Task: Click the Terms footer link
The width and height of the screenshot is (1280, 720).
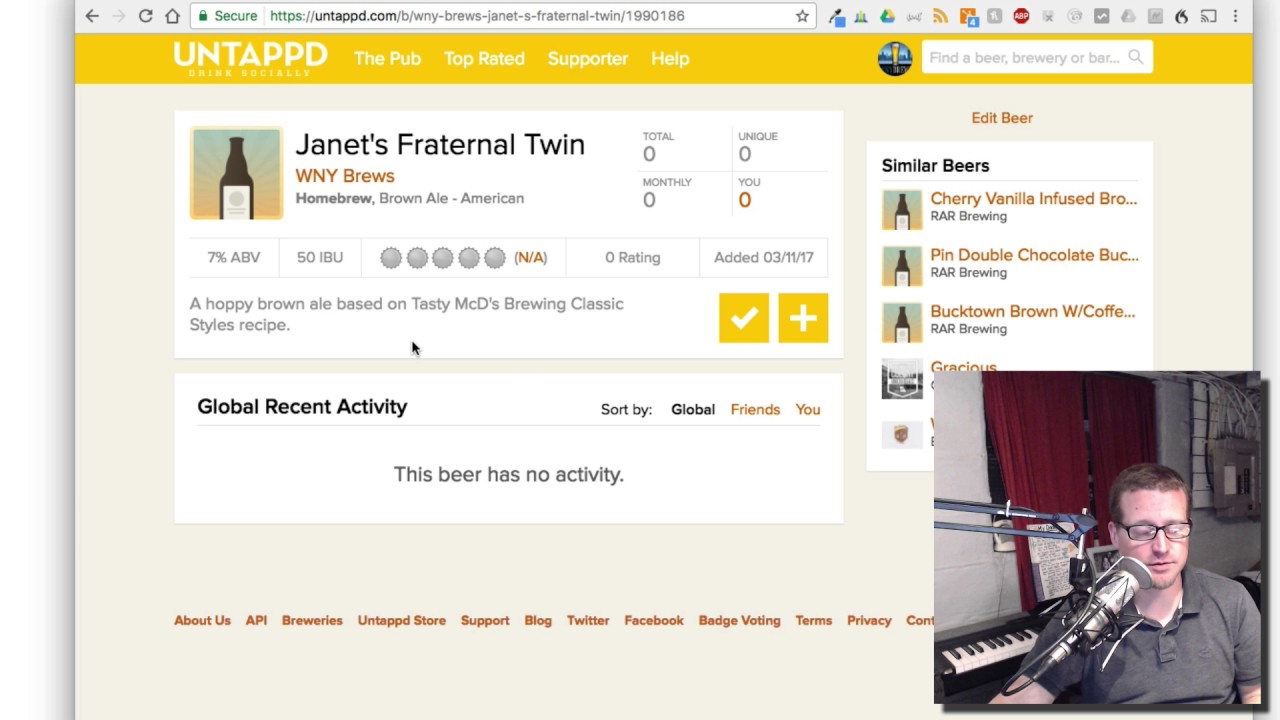Action: [x=814, y=620]
